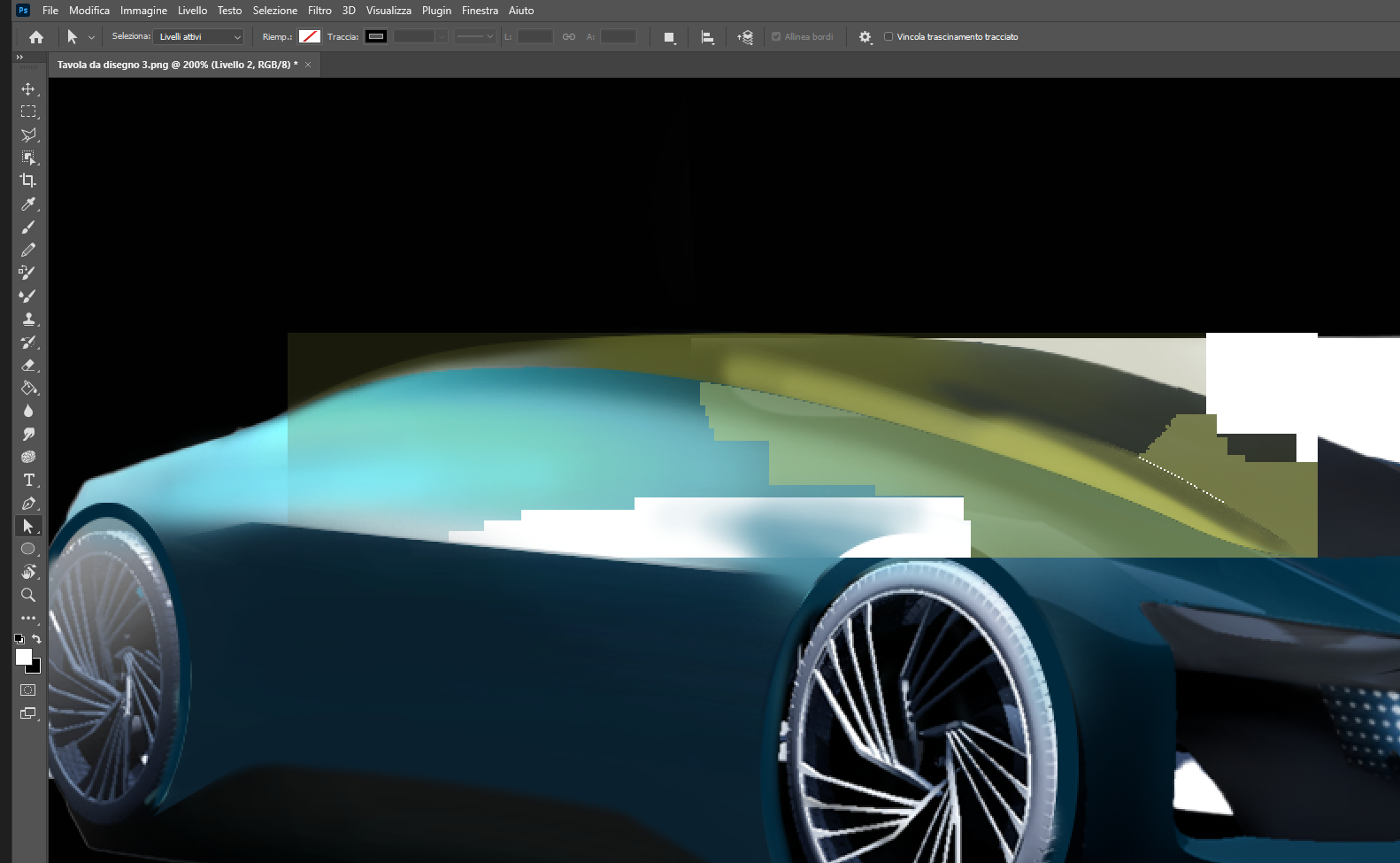Open the Riemp. fill color swatch
The image size is (1400, 863).
tap(310, 36)
